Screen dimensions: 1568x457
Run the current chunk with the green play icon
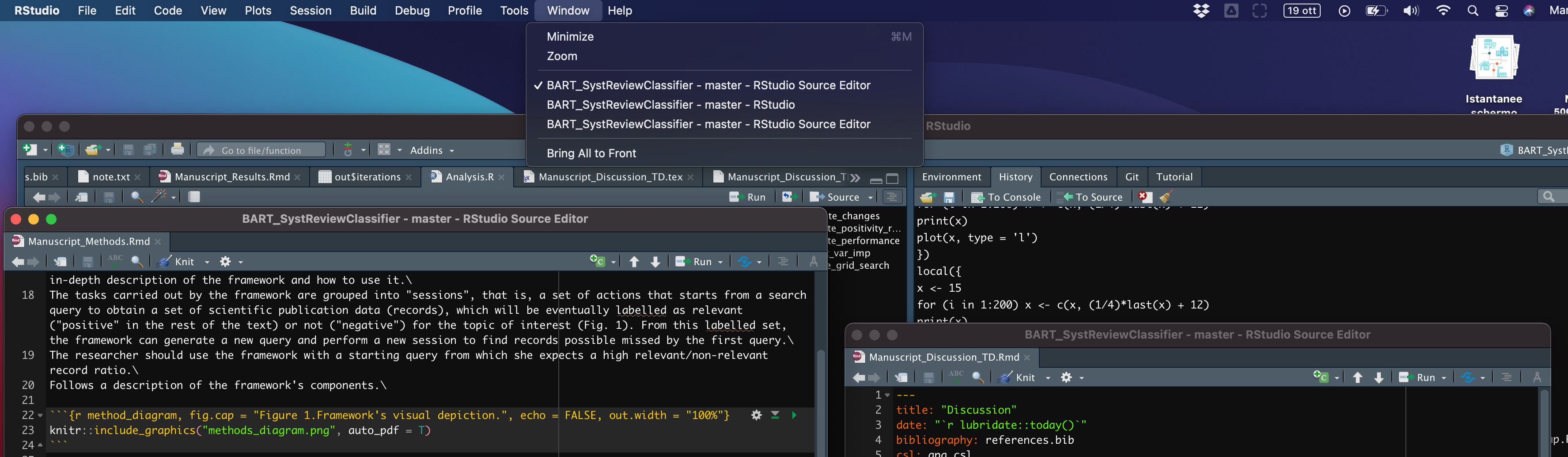(x=794, y=415)
